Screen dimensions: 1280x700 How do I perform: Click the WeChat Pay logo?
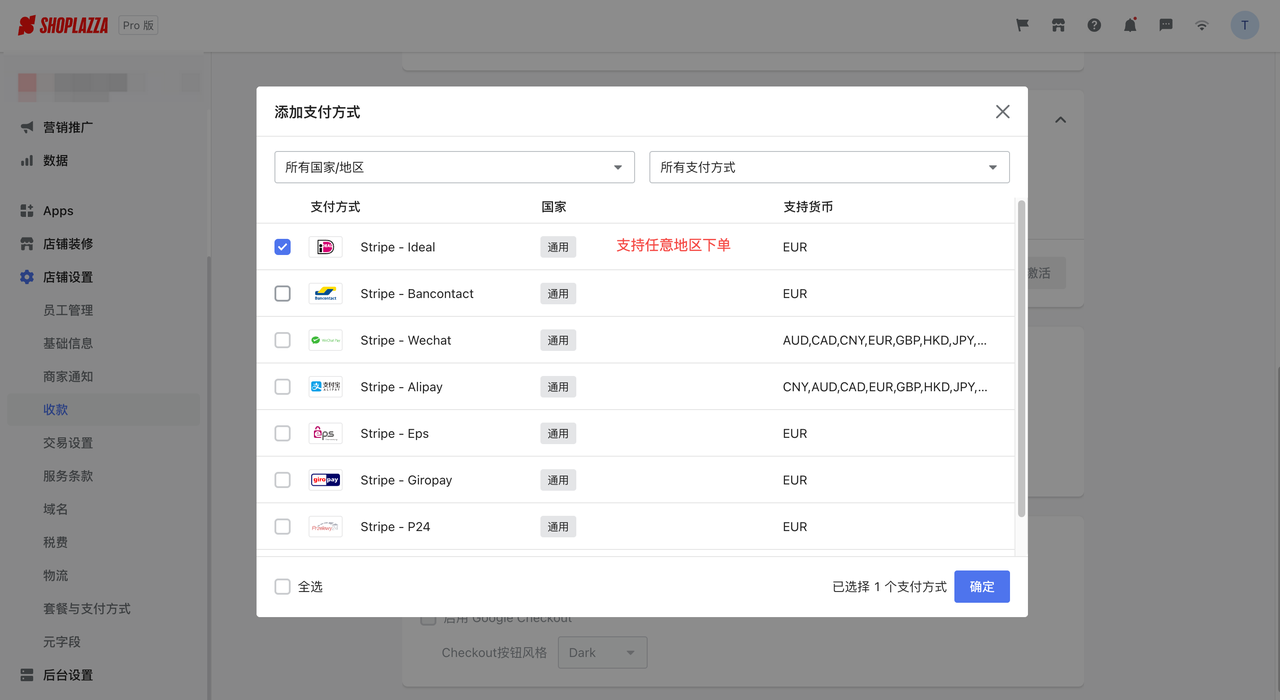[325, 340]
